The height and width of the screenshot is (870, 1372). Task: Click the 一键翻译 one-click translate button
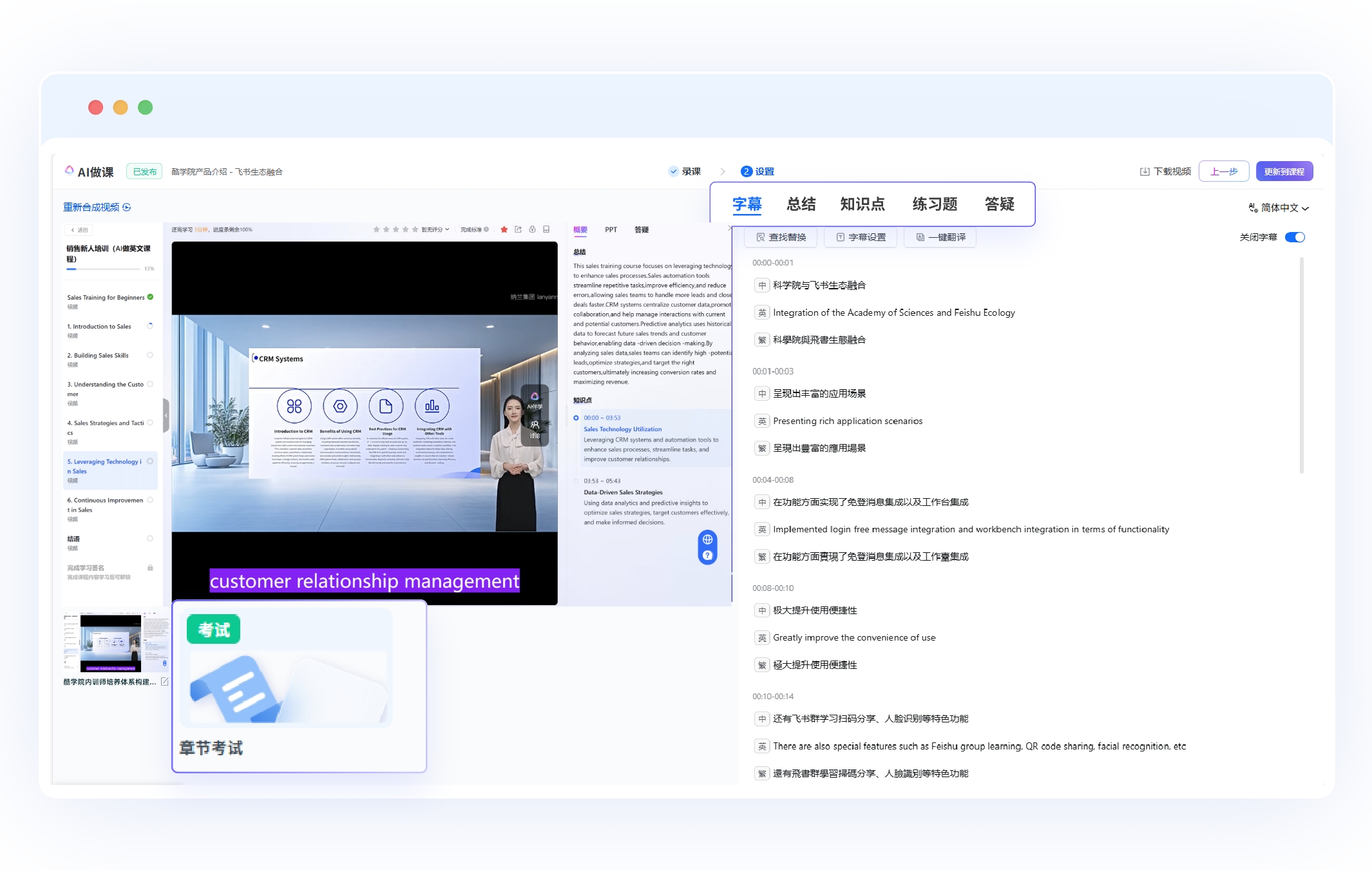coord(940,237)
